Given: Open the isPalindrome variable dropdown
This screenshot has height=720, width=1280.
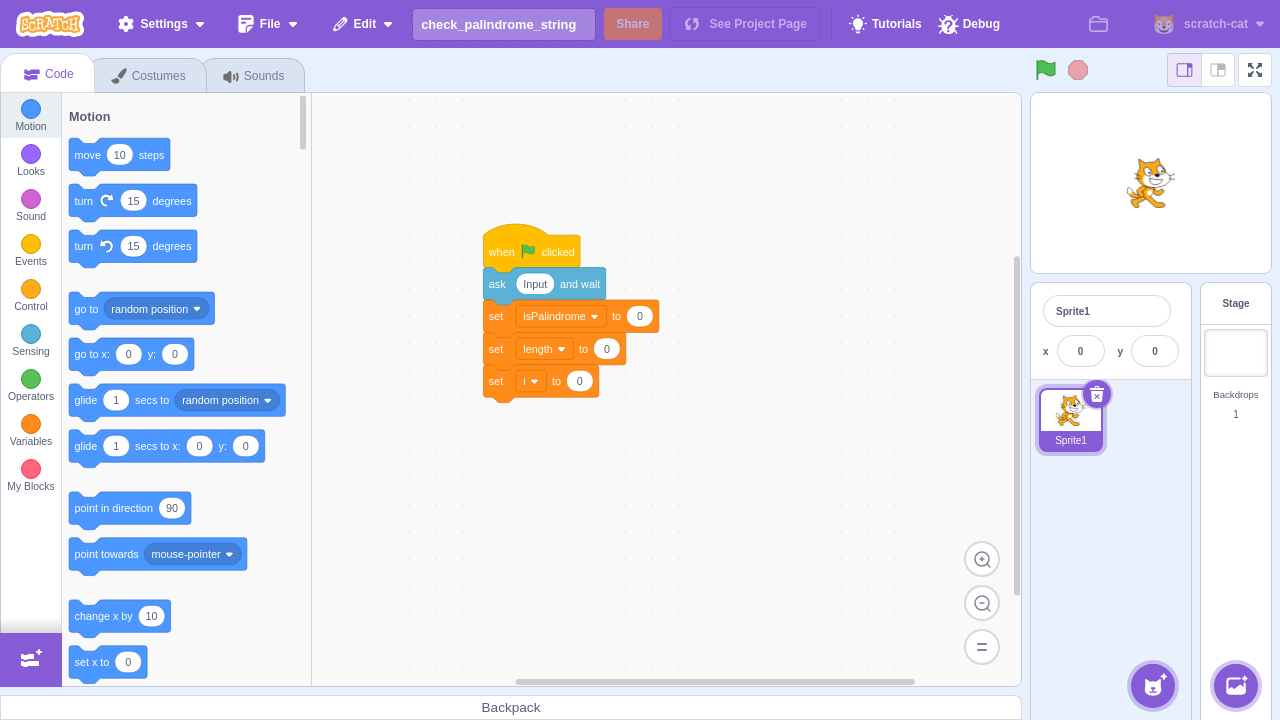Looking at the screenshot, I should 561,316.
